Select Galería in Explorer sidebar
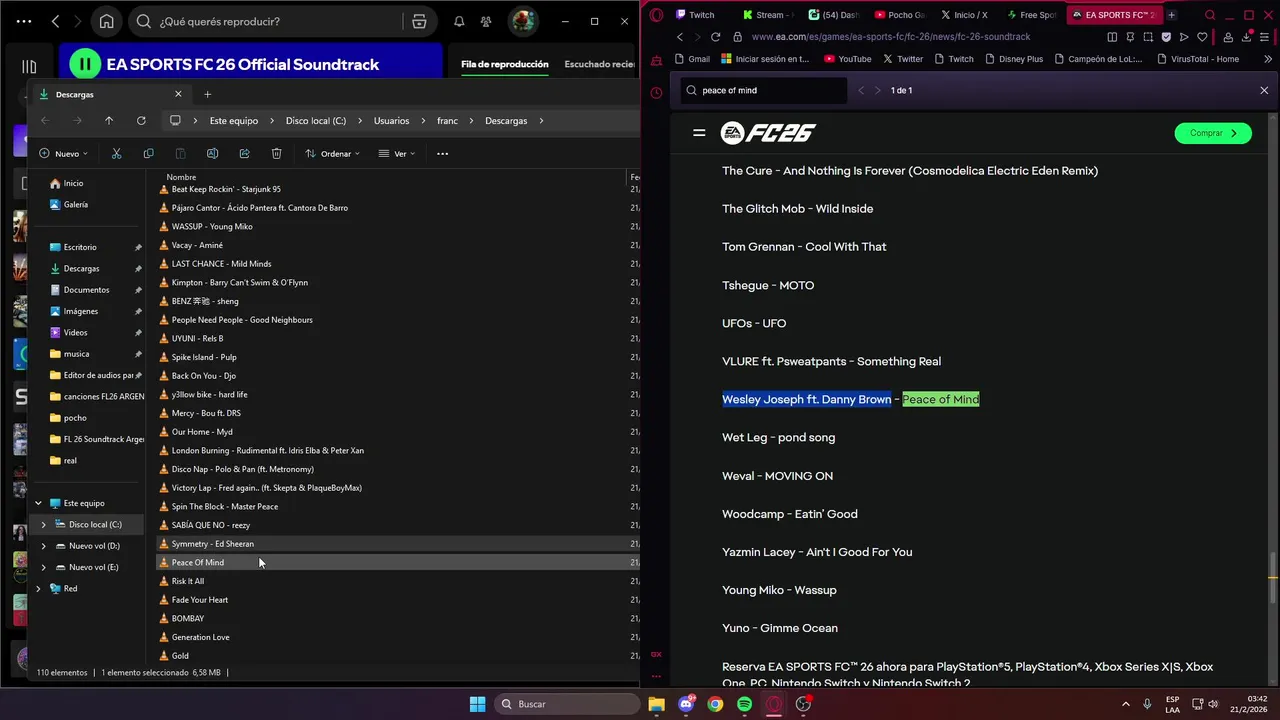The width and height of the screenshot is (1280, 720). pos(75,204)
